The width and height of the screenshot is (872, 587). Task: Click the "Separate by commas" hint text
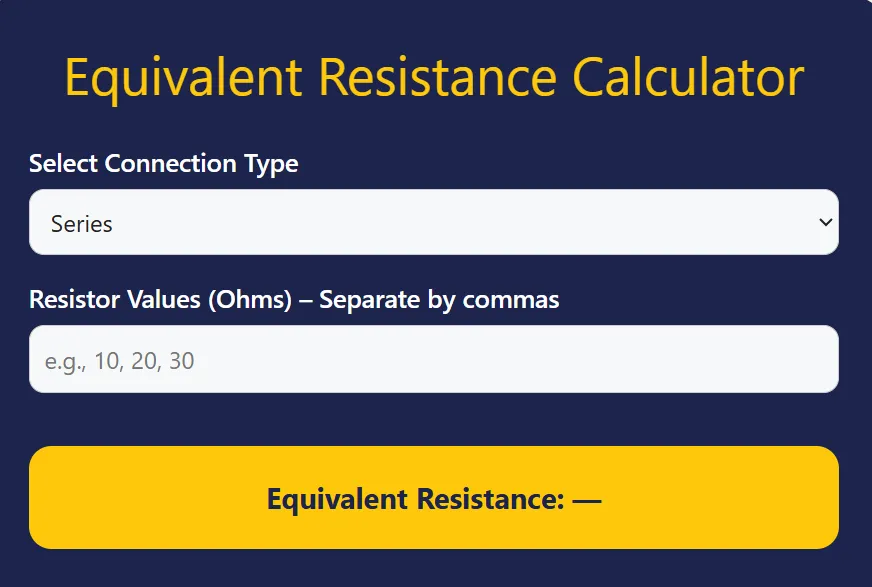[x=439, y=299]
